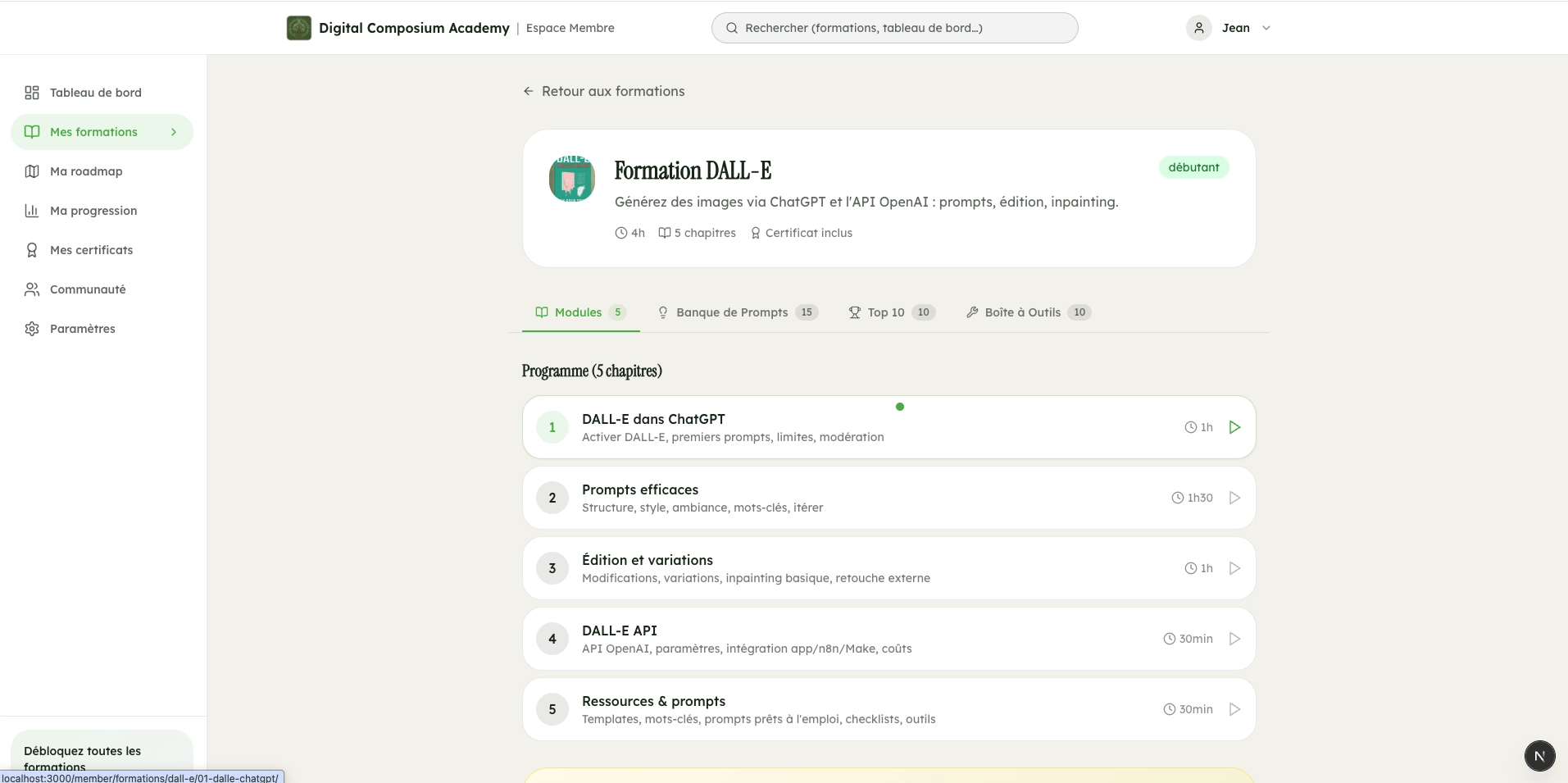Select the Ma roadmap map icon
The height and width of the screenshot is (783, 1568).
31,171
